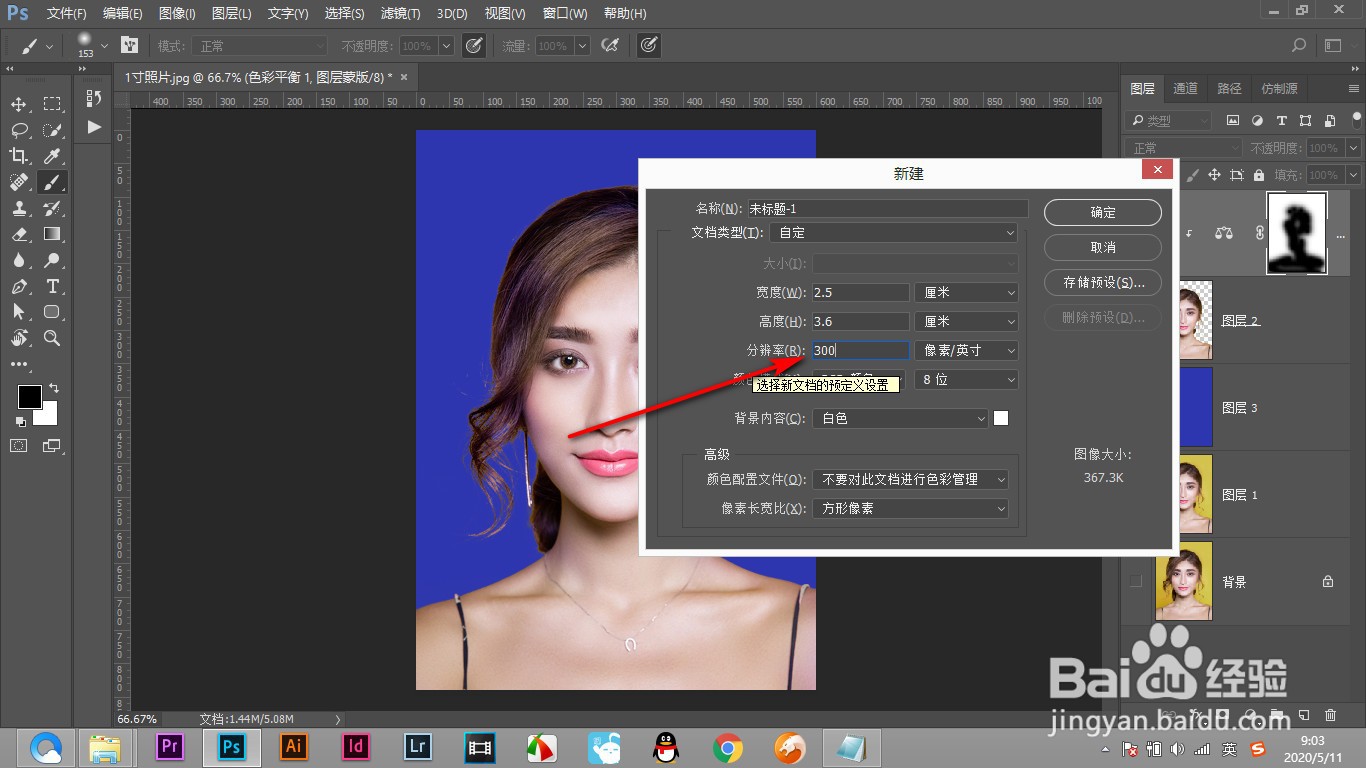Image resolution: width=1366 pixels, height=768 pixels.
Task: Open the 背景内容 dropdown
Action: (x=900, y=419)
